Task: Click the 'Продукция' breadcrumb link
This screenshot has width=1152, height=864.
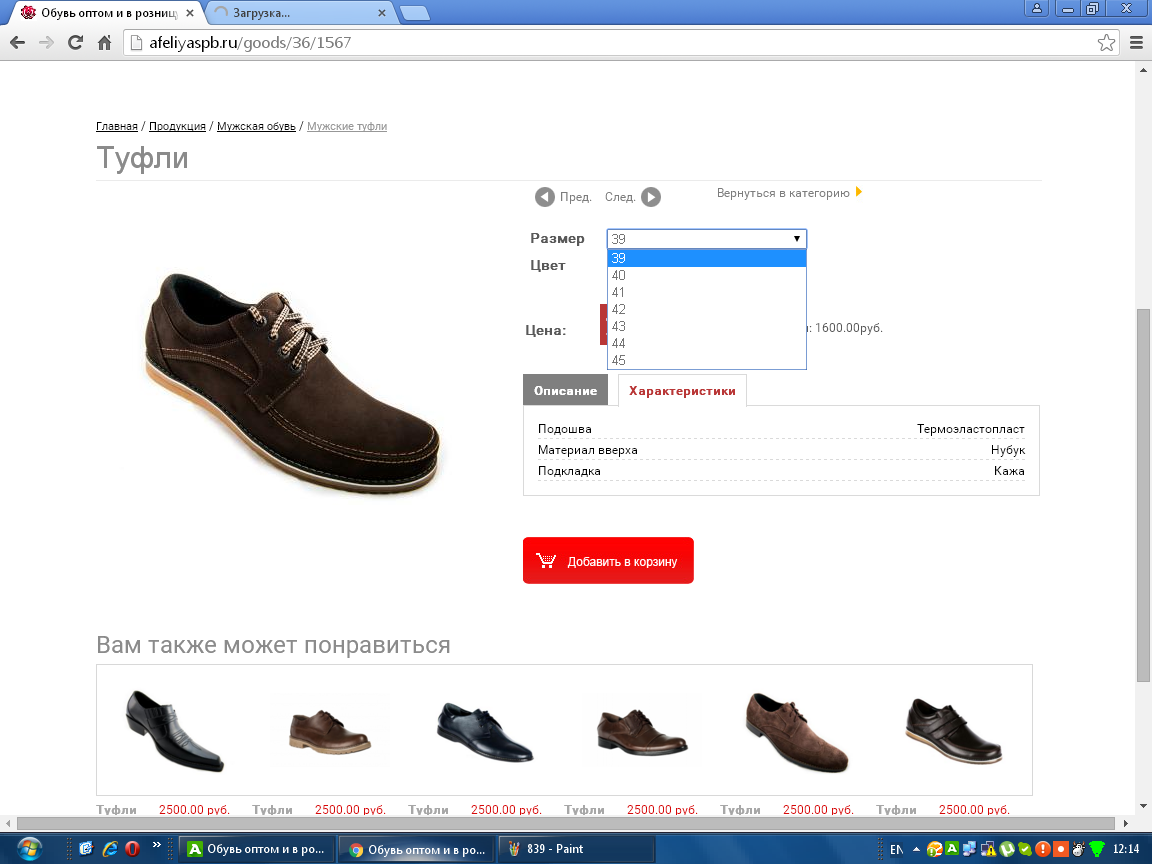Action: (177, 126)
